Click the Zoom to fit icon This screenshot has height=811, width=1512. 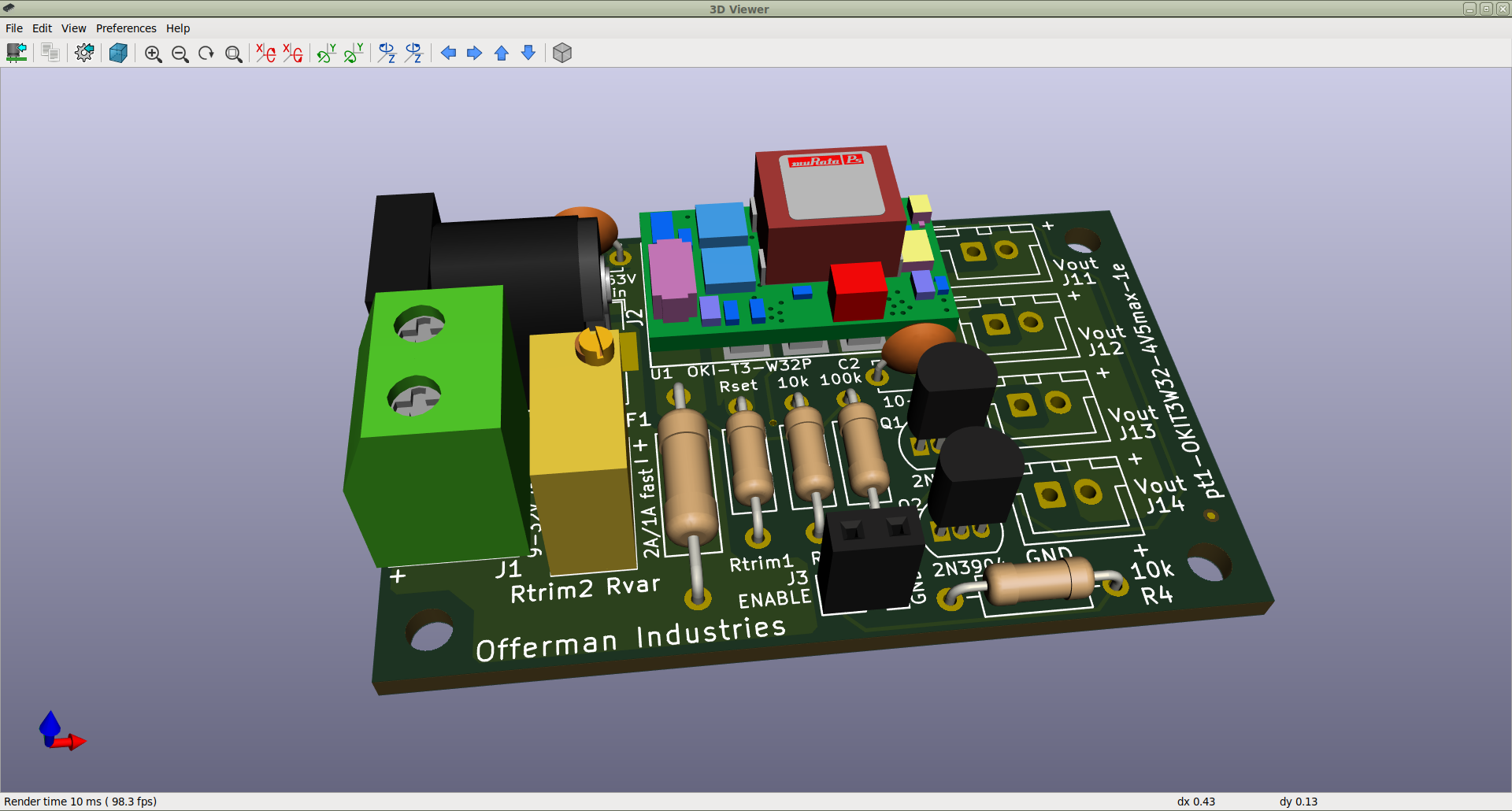233,54
